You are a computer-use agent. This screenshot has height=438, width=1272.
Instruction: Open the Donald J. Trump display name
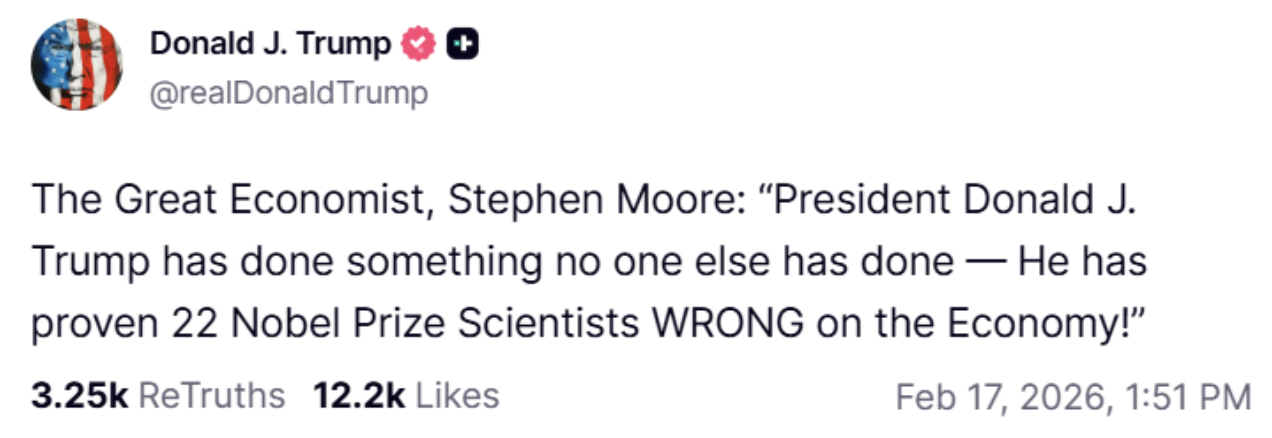click(270, 44)
